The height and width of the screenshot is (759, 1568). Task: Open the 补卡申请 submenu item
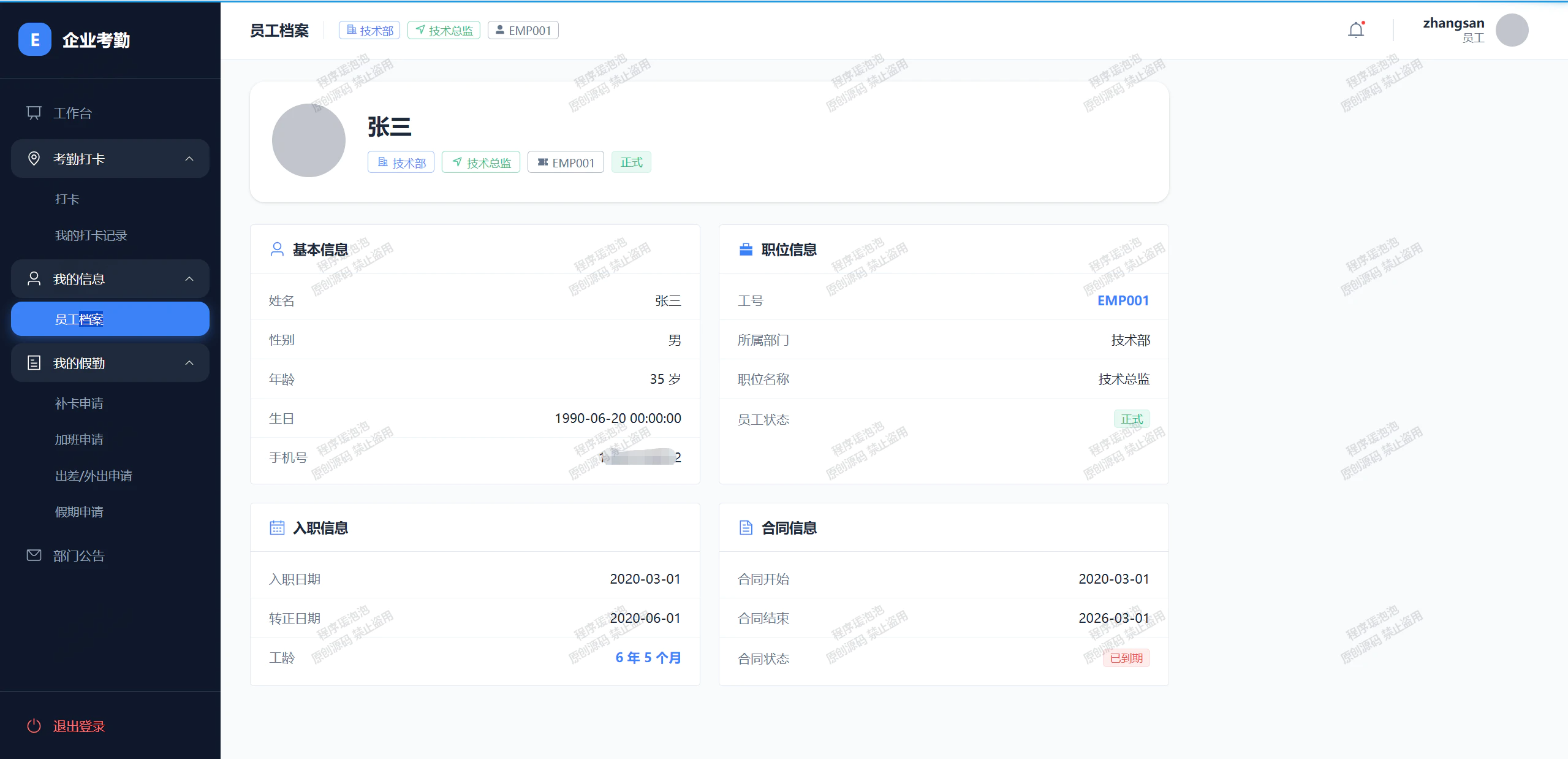click(110, 403)
